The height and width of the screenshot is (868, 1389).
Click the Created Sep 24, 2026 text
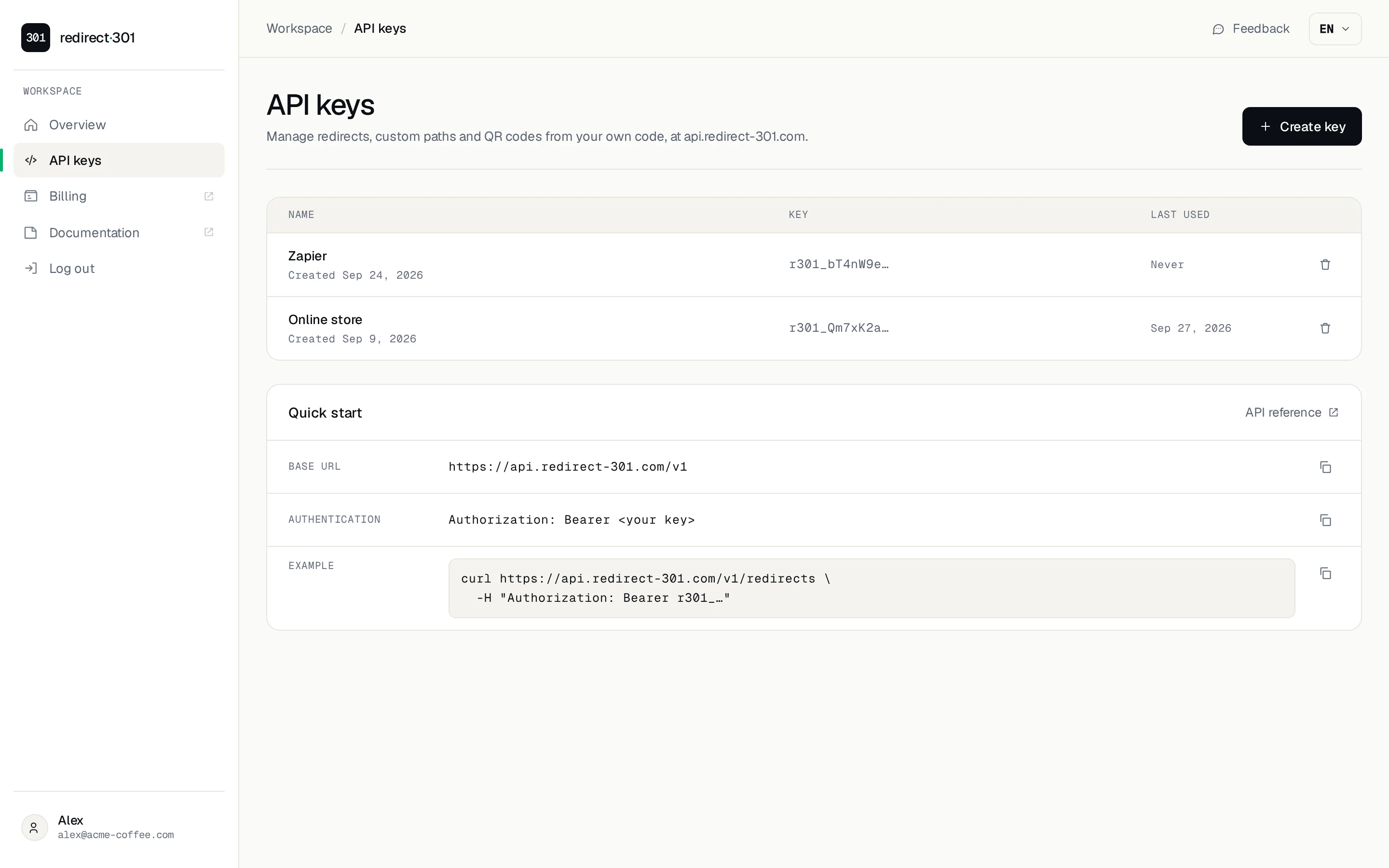[355, 275]
